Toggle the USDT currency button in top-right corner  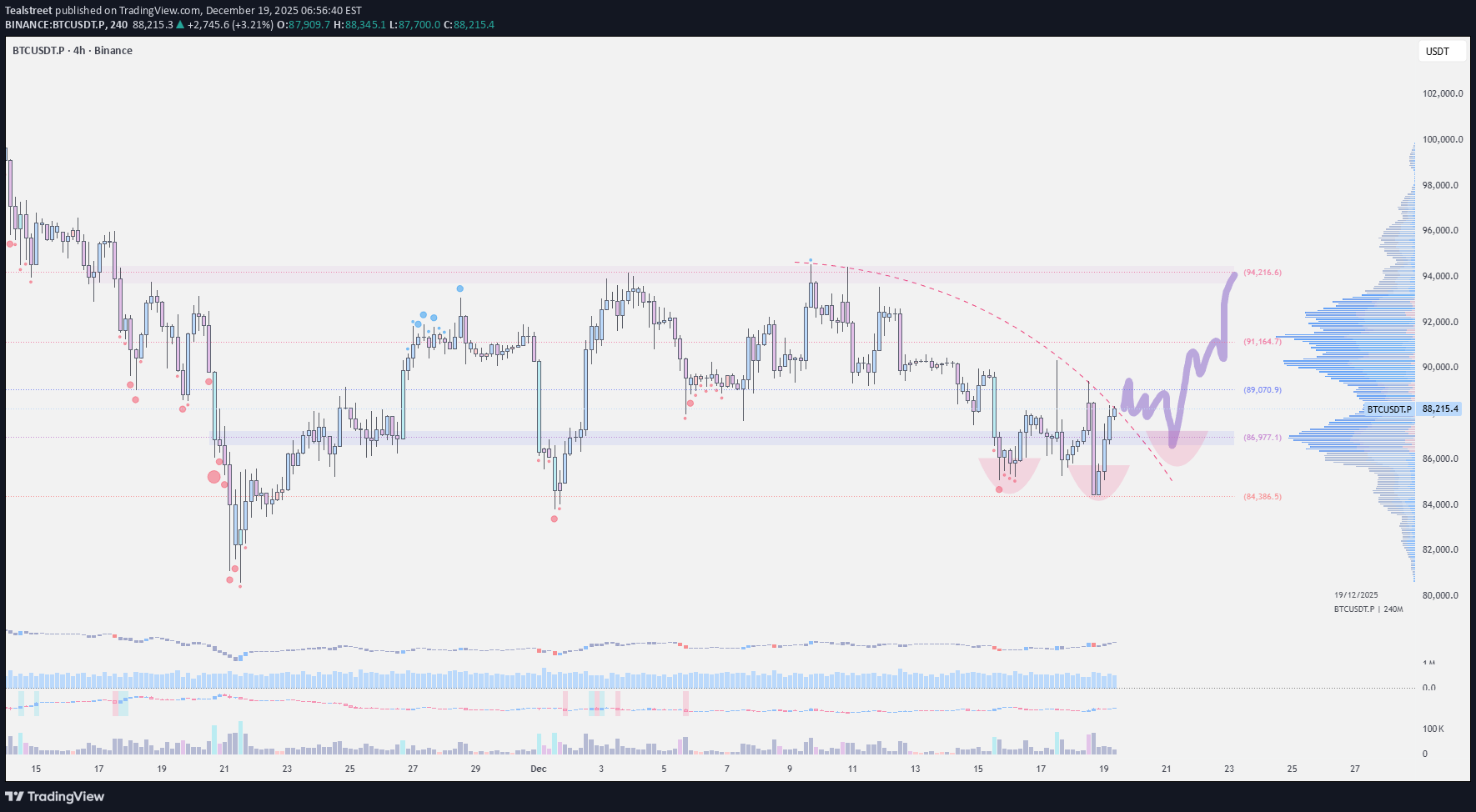1436,51
